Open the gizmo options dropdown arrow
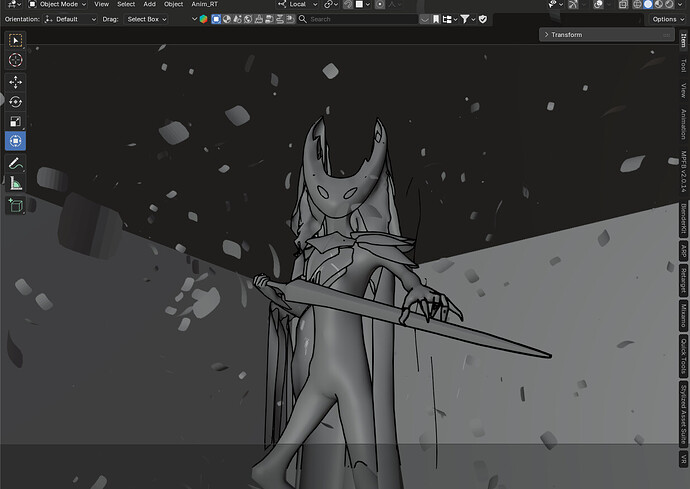 pos(582,4)
